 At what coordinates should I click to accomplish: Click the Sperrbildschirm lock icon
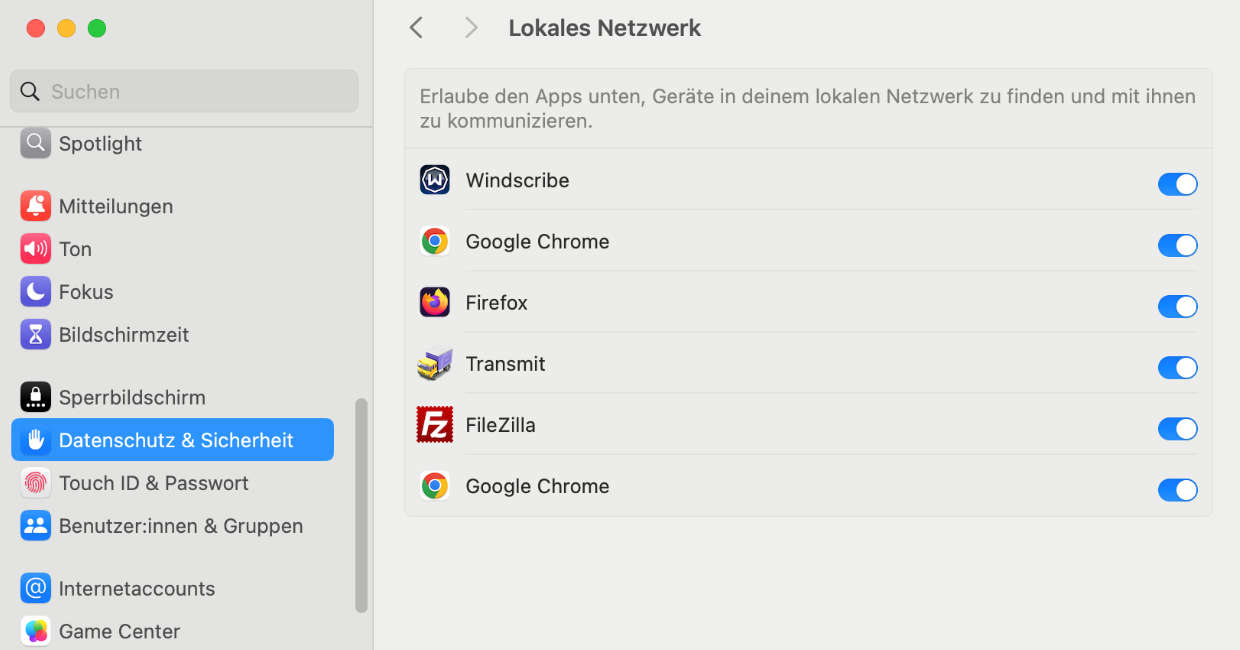(x=35, y=398)
